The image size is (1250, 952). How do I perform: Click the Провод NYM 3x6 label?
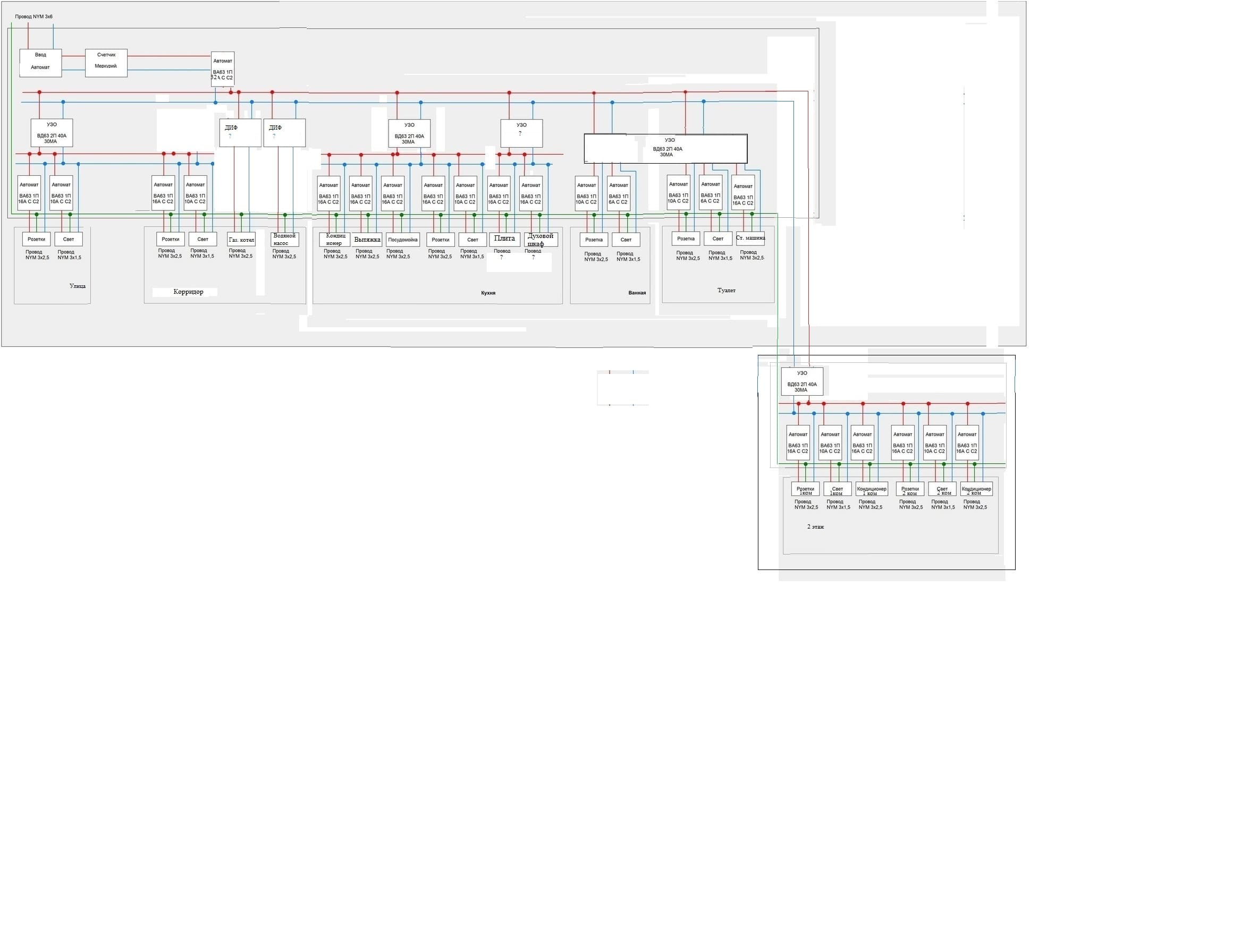34,16
